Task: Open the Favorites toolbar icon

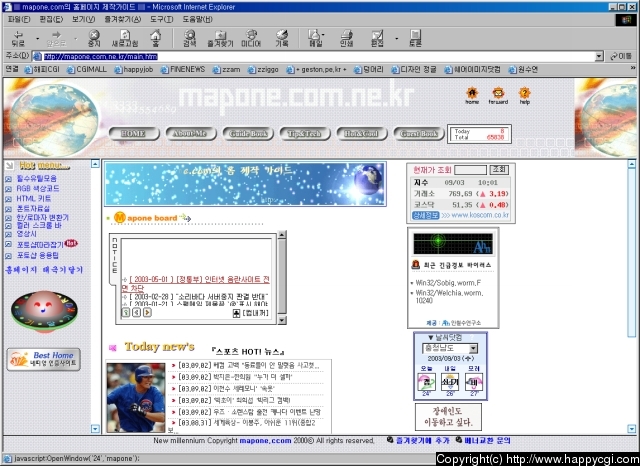Action: point(220,38)
